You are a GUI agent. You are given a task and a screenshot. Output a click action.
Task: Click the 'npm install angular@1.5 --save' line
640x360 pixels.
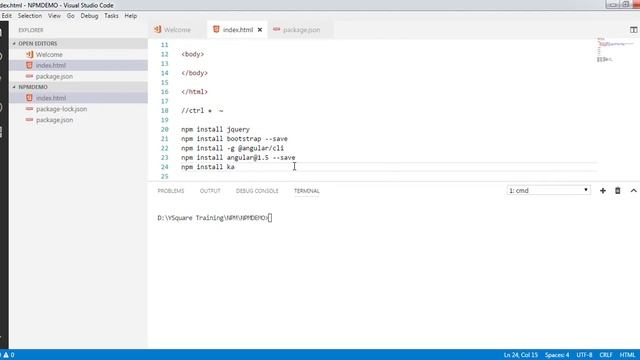click(x=238, y=158)
